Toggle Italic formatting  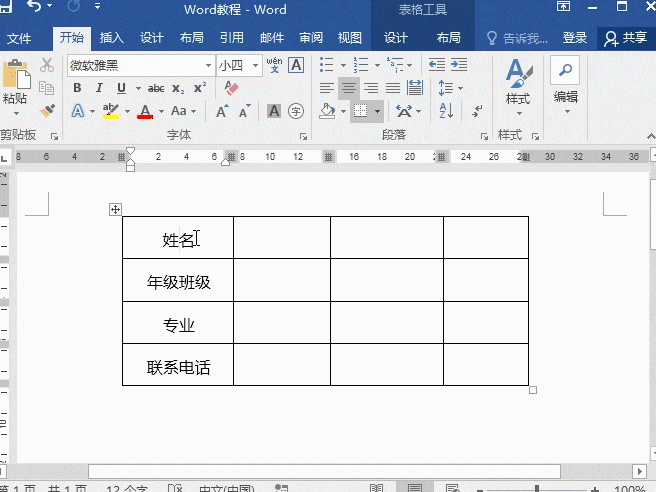(x=99, y=88)
